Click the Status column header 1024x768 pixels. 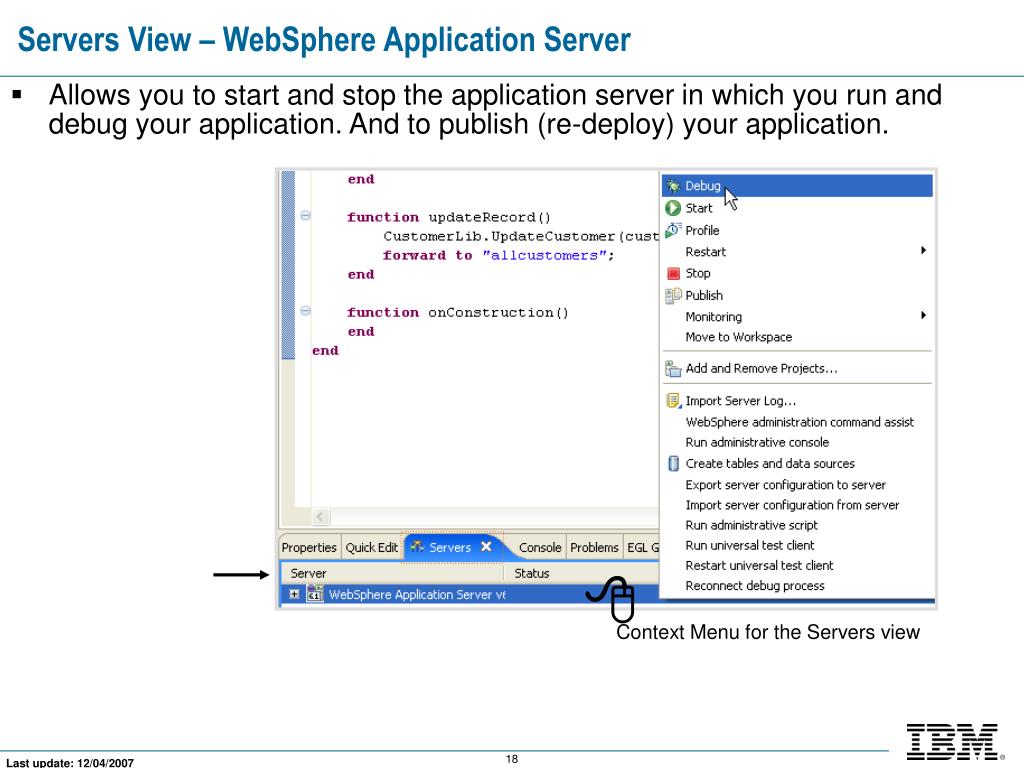[x=583, y=573]
